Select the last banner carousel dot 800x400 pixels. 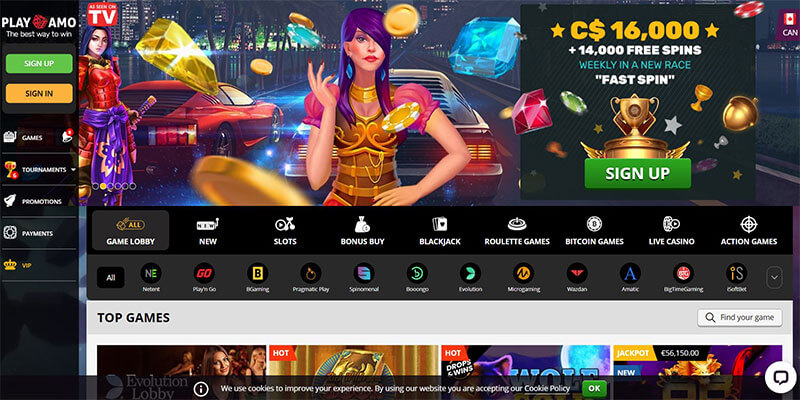133,186
